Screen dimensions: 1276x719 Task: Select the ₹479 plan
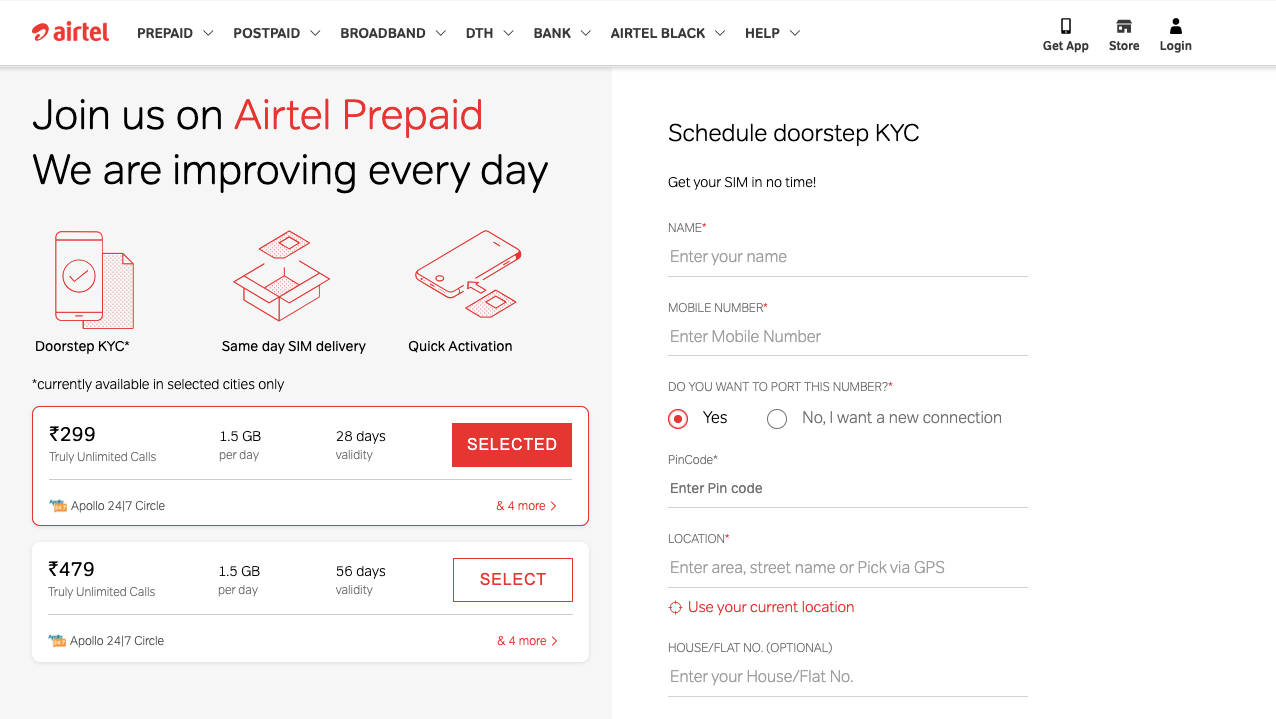pyautogui.click(x=512, y=580)
